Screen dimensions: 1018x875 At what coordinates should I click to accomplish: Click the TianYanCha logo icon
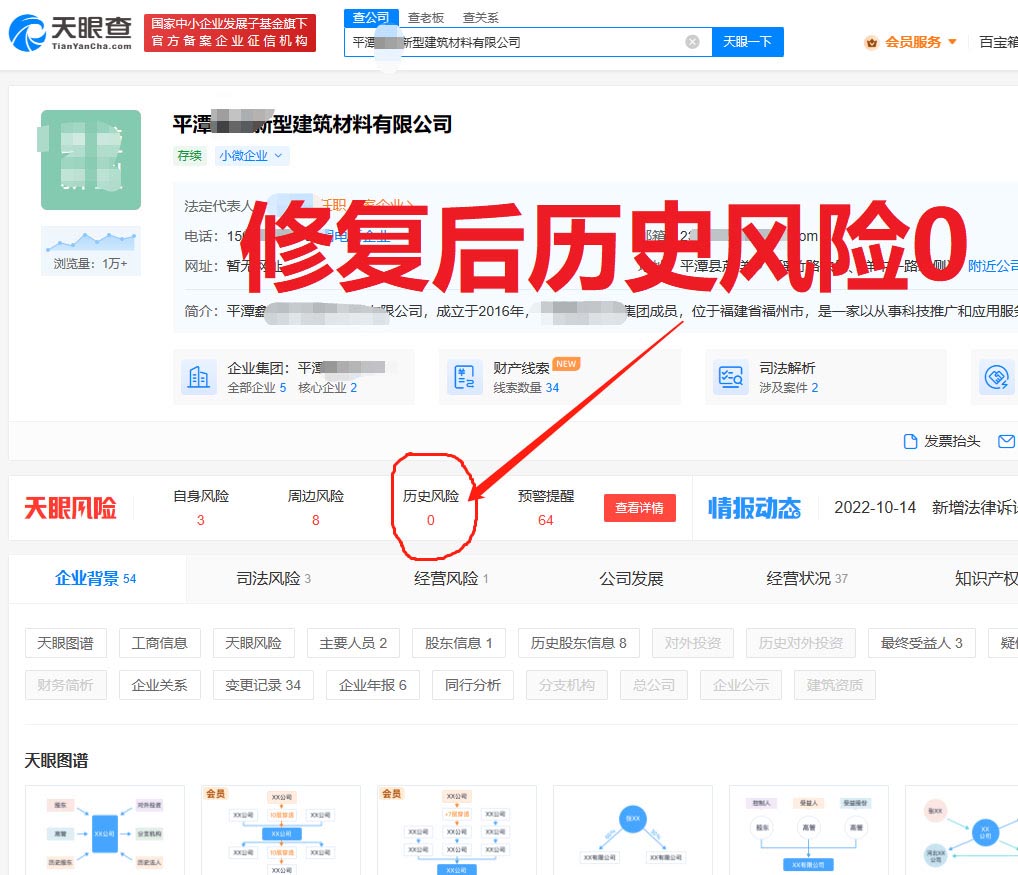coord(26,33)
